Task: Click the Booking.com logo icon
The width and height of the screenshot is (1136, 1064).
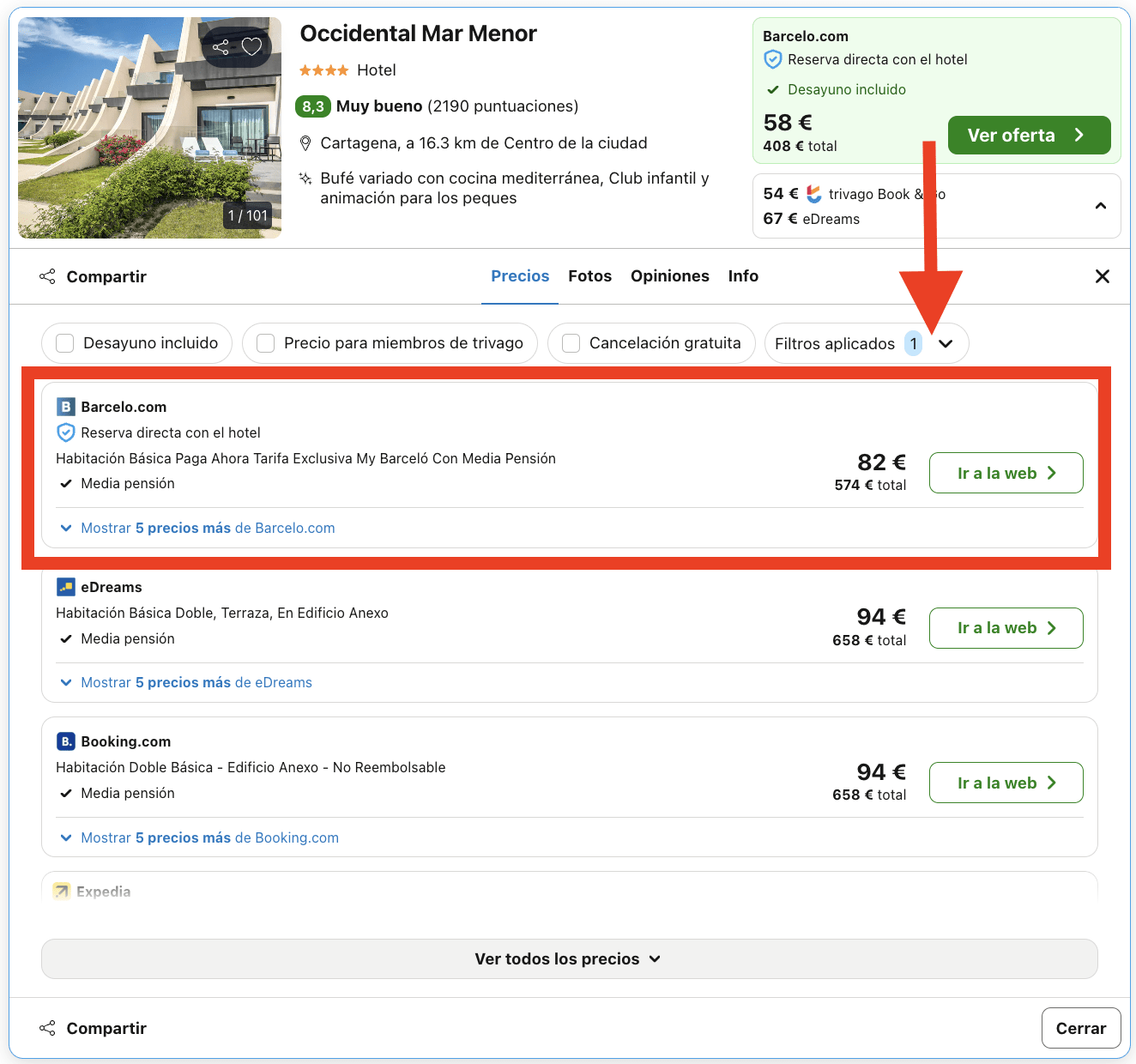Action: (64, 741)
